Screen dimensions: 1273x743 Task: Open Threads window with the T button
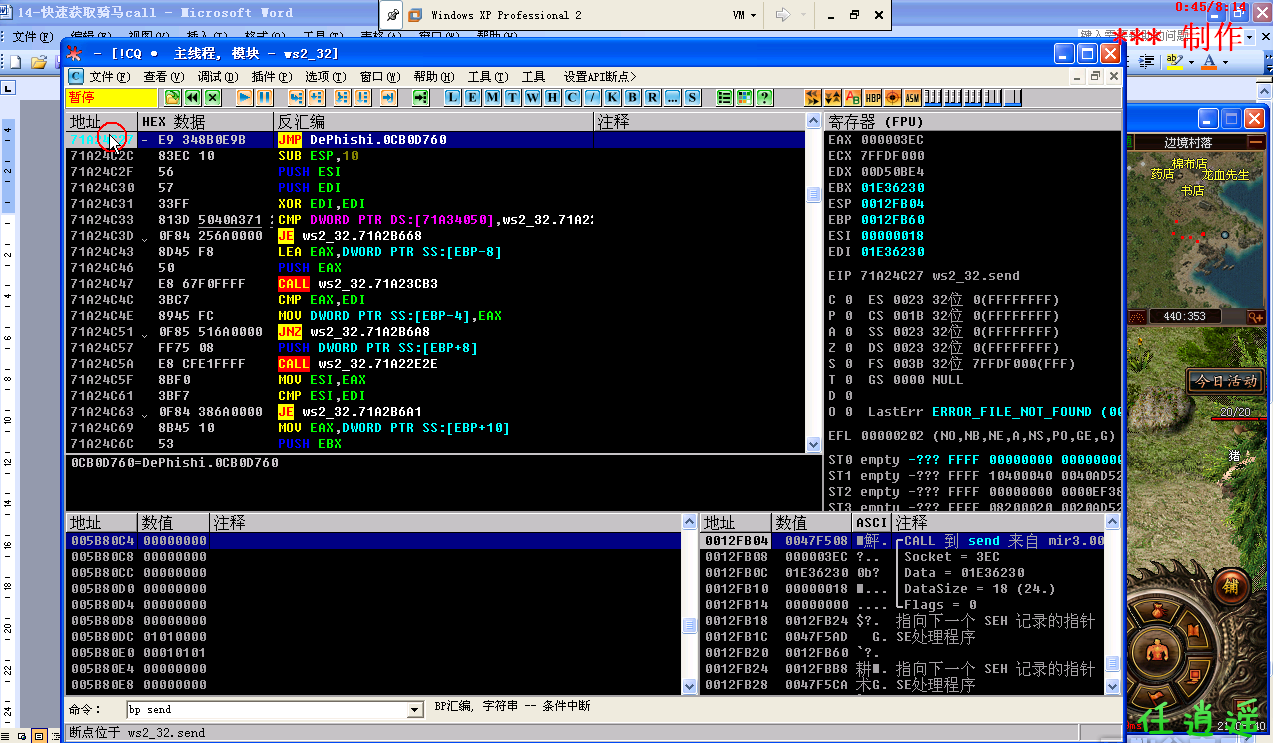tap(513, 97)
